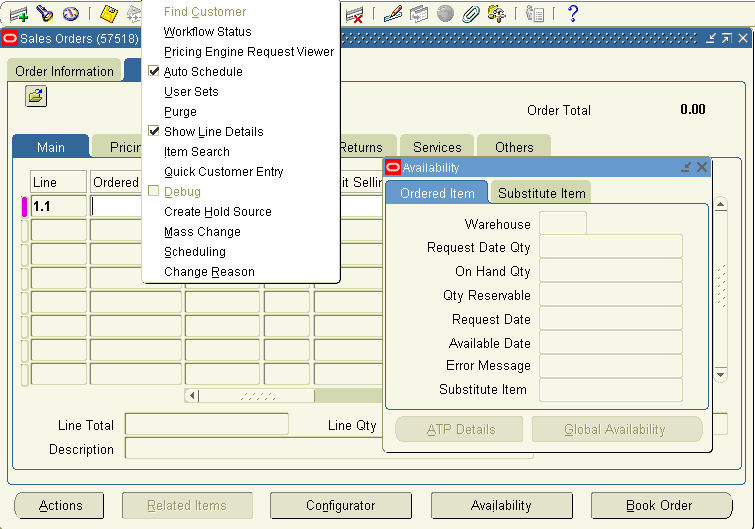Select the Main tab

point(51,147)
